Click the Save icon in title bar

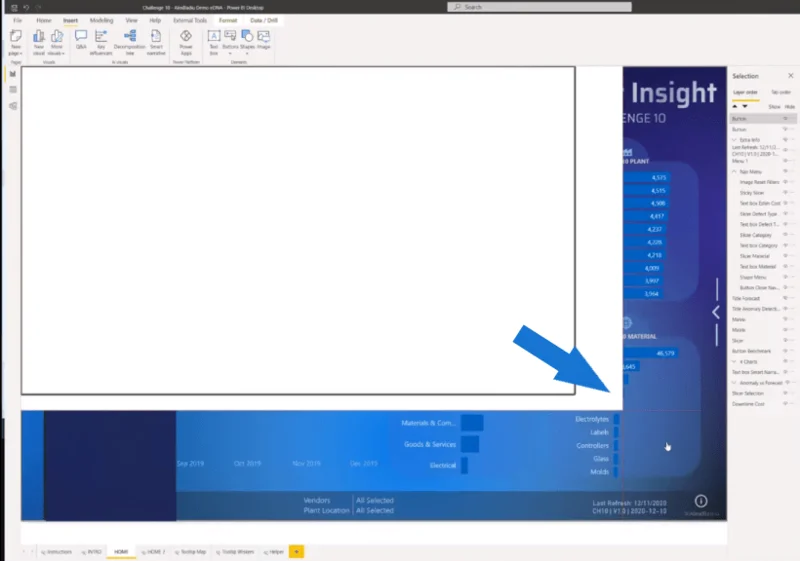click(x=14, y=7)
